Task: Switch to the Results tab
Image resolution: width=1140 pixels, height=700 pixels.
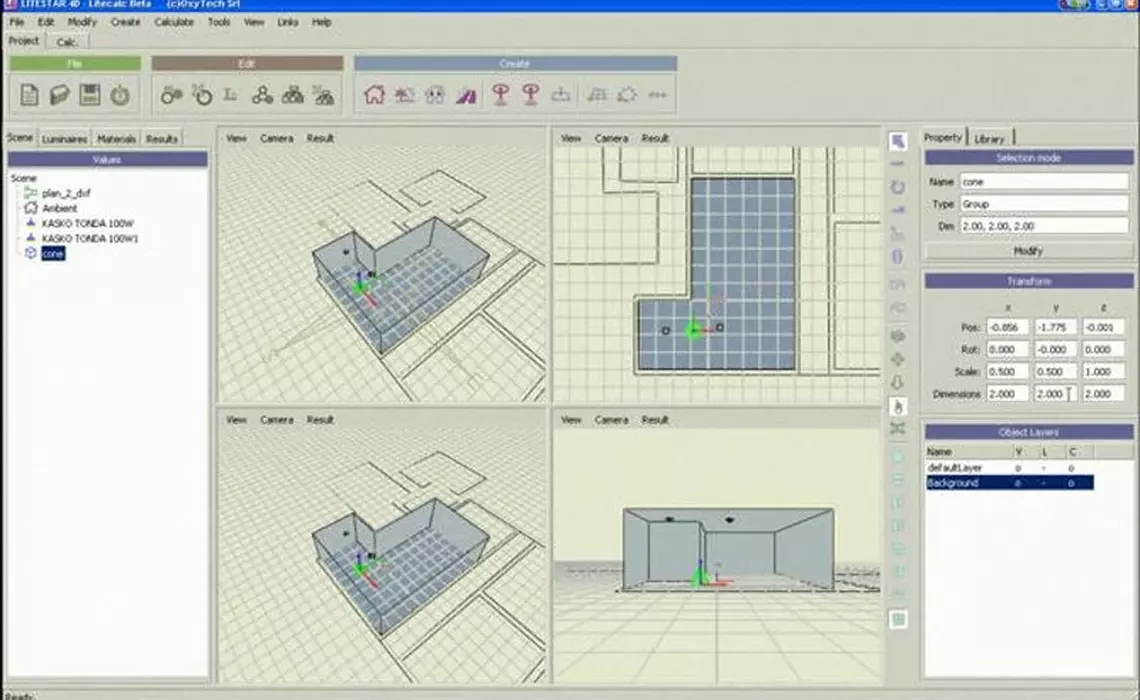Action: [161, 139]
